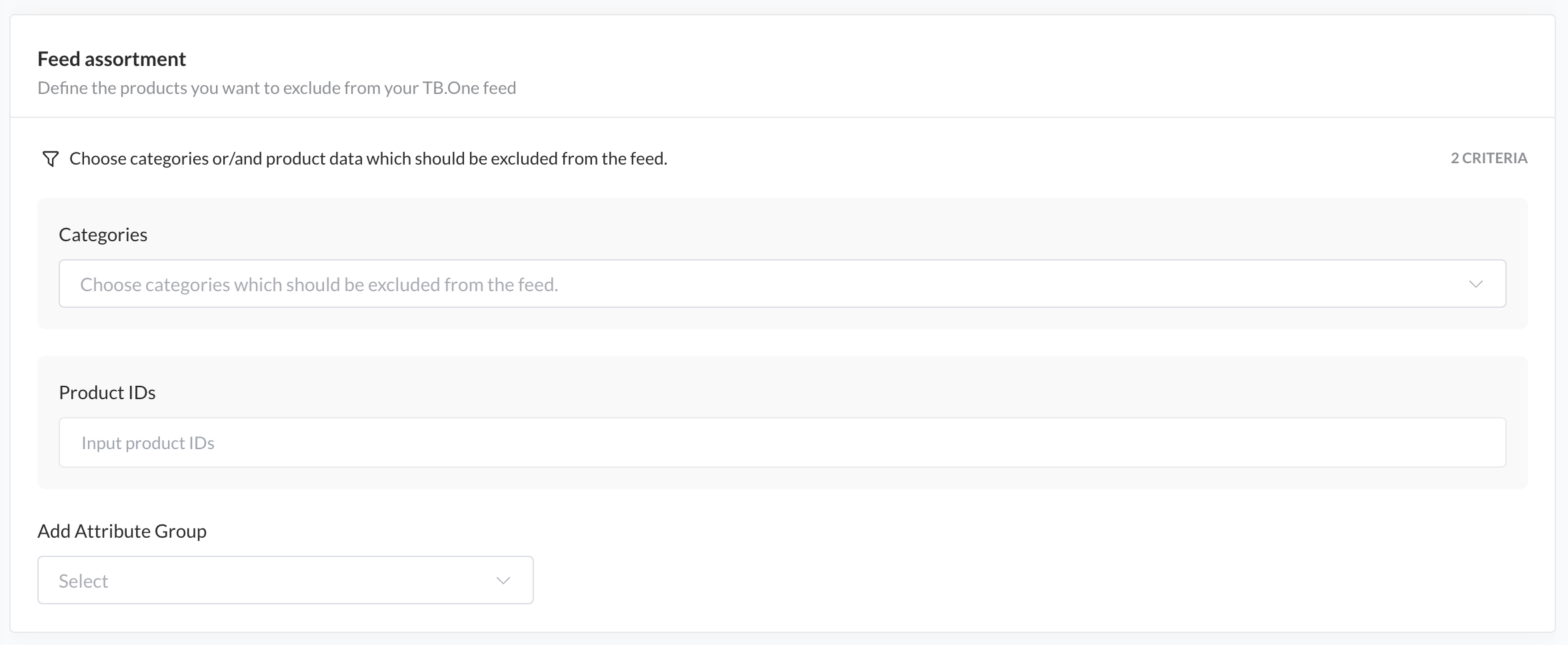This screenshot has height=645, width=1568.
Task: Click the "Select" placeholder text
Action: pos(83,581)
